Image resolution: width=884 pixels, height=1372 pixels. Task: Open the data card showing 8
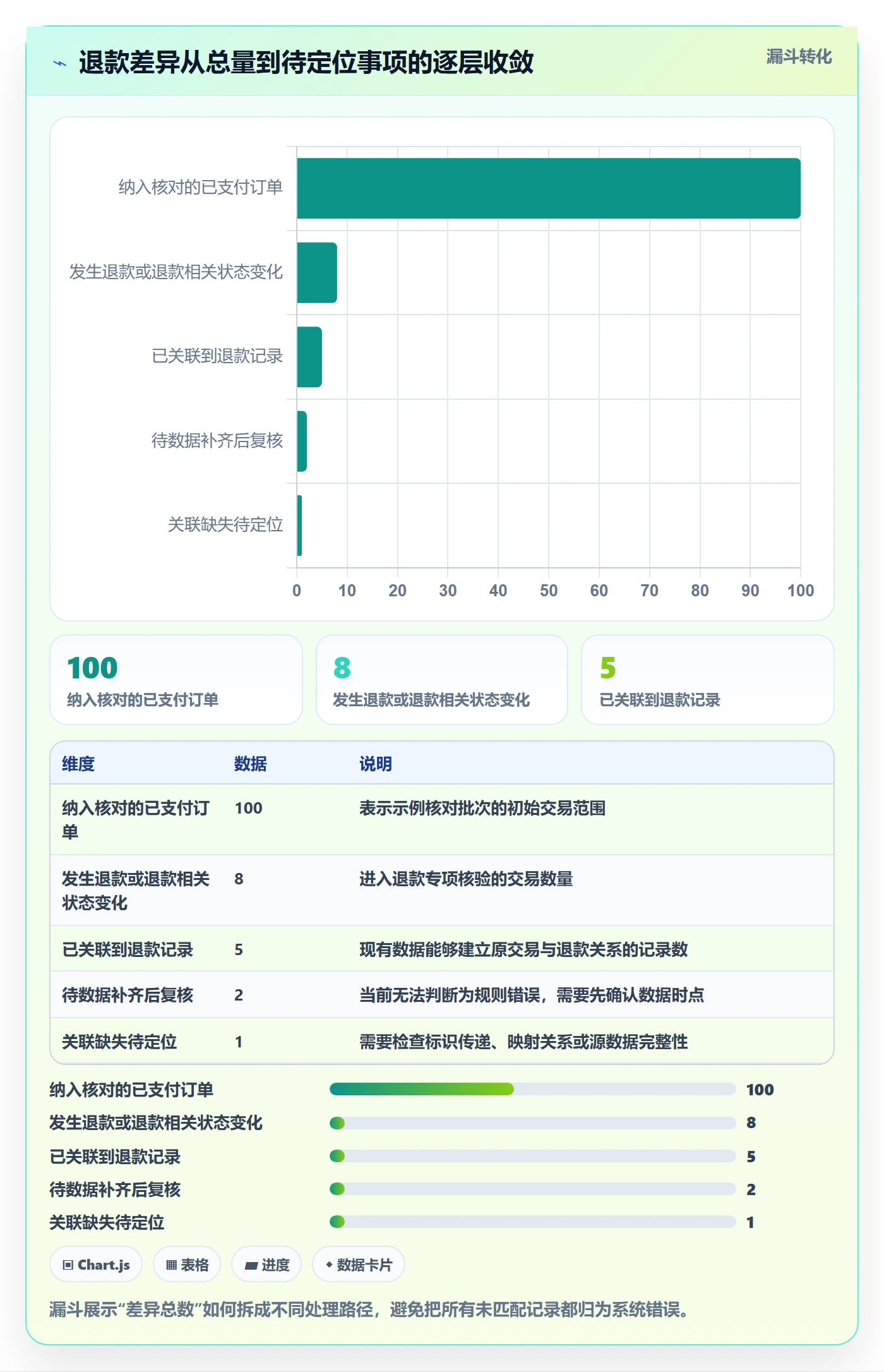[x=442, y=680]
